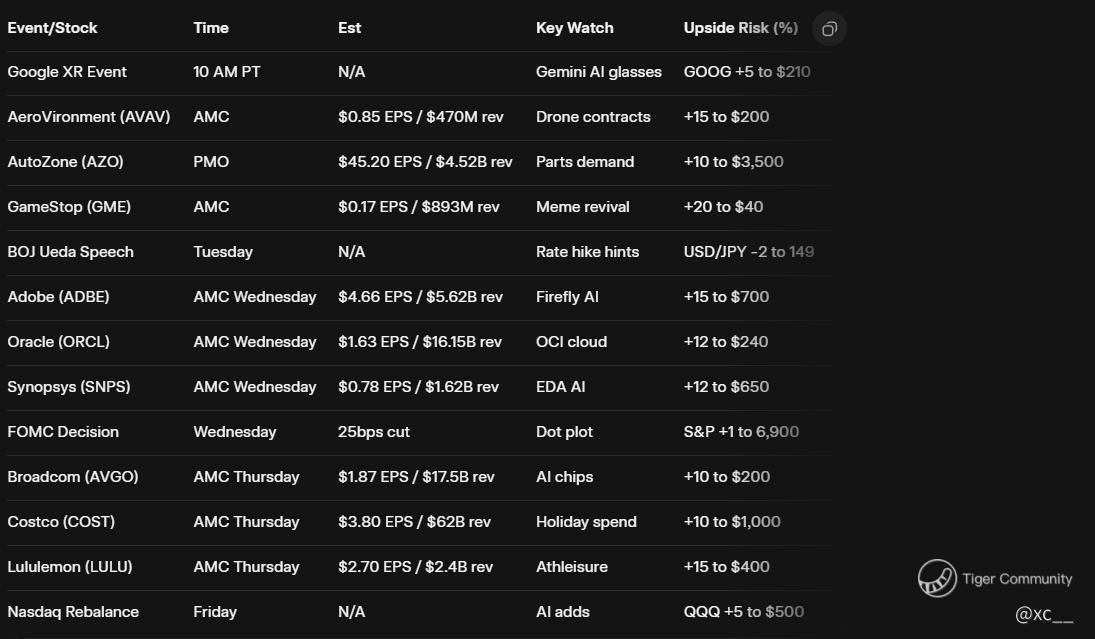Click the Tiger Community logo icon
Screen dimensions: 1095x639
[x=937, y=578]
